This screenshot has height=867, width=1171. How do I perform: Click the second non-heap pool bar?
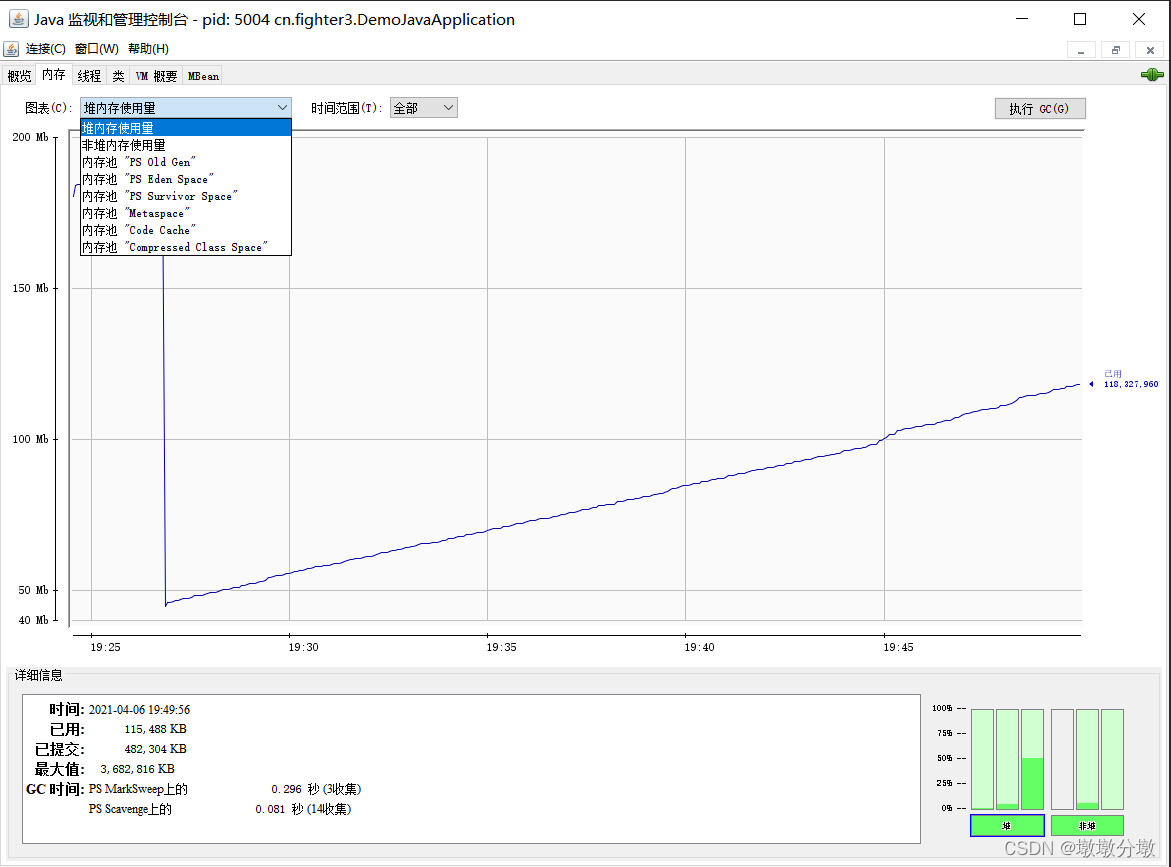(1087, 759)
